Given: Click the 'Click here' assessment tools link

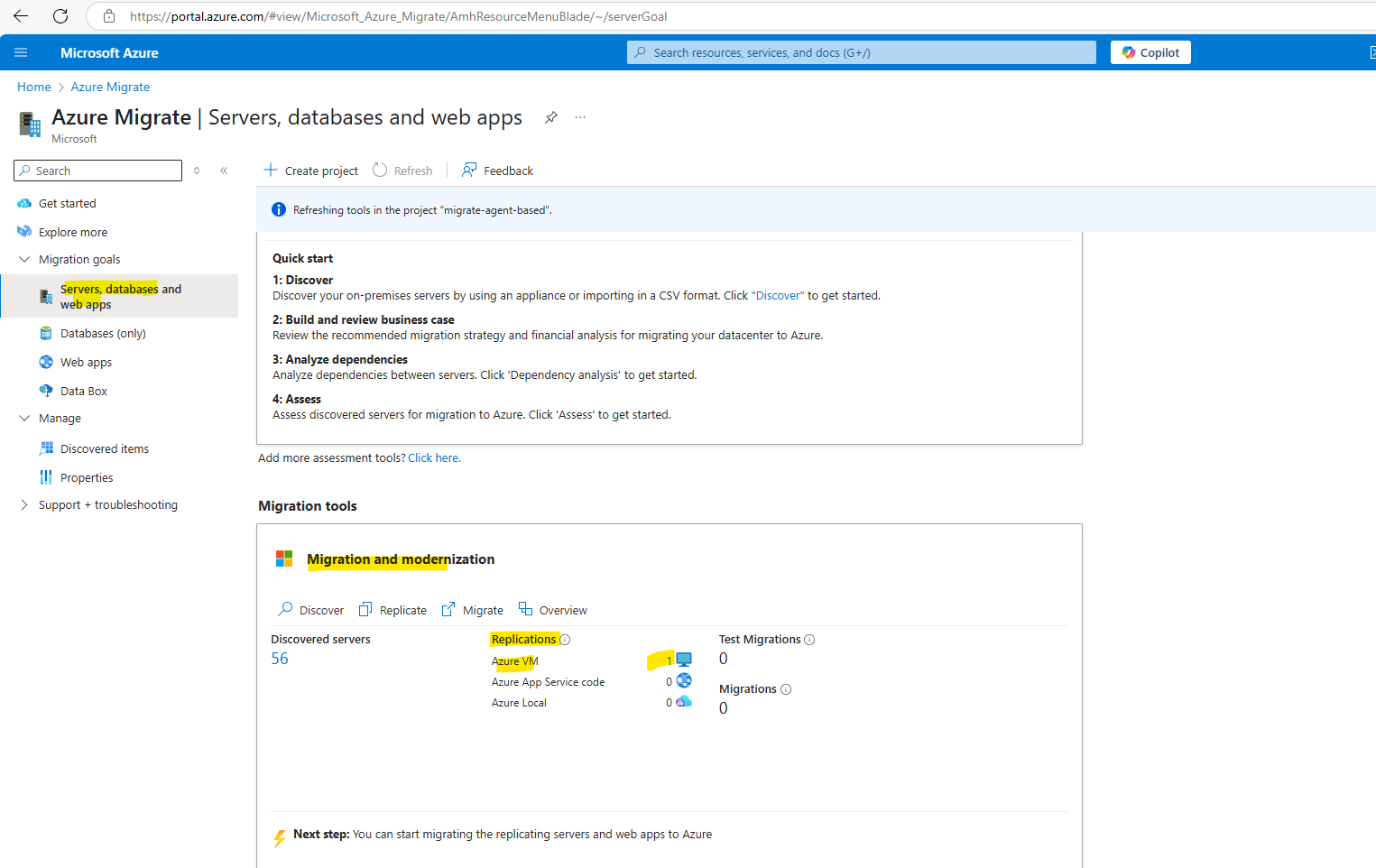Looking at the screenshot, I should (433, 457).
